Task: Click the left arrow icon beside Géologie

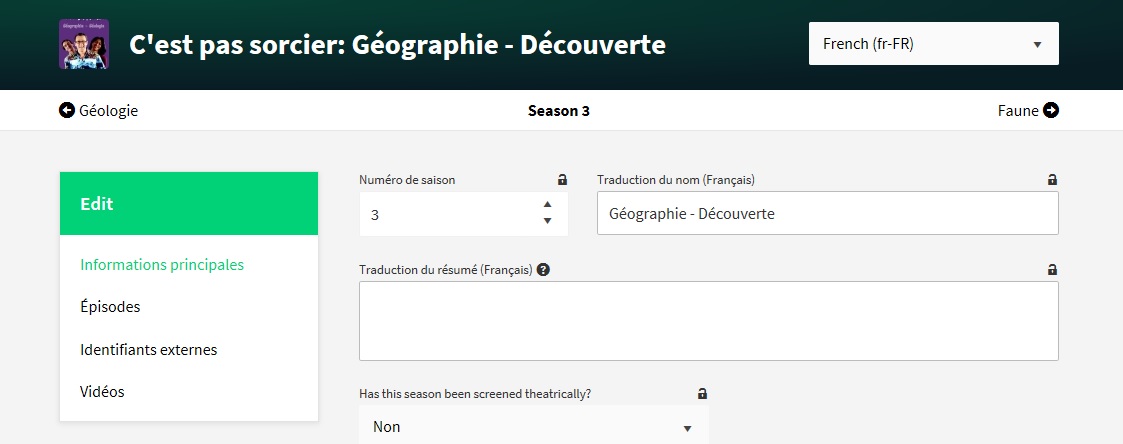Action: coord(67,111)
